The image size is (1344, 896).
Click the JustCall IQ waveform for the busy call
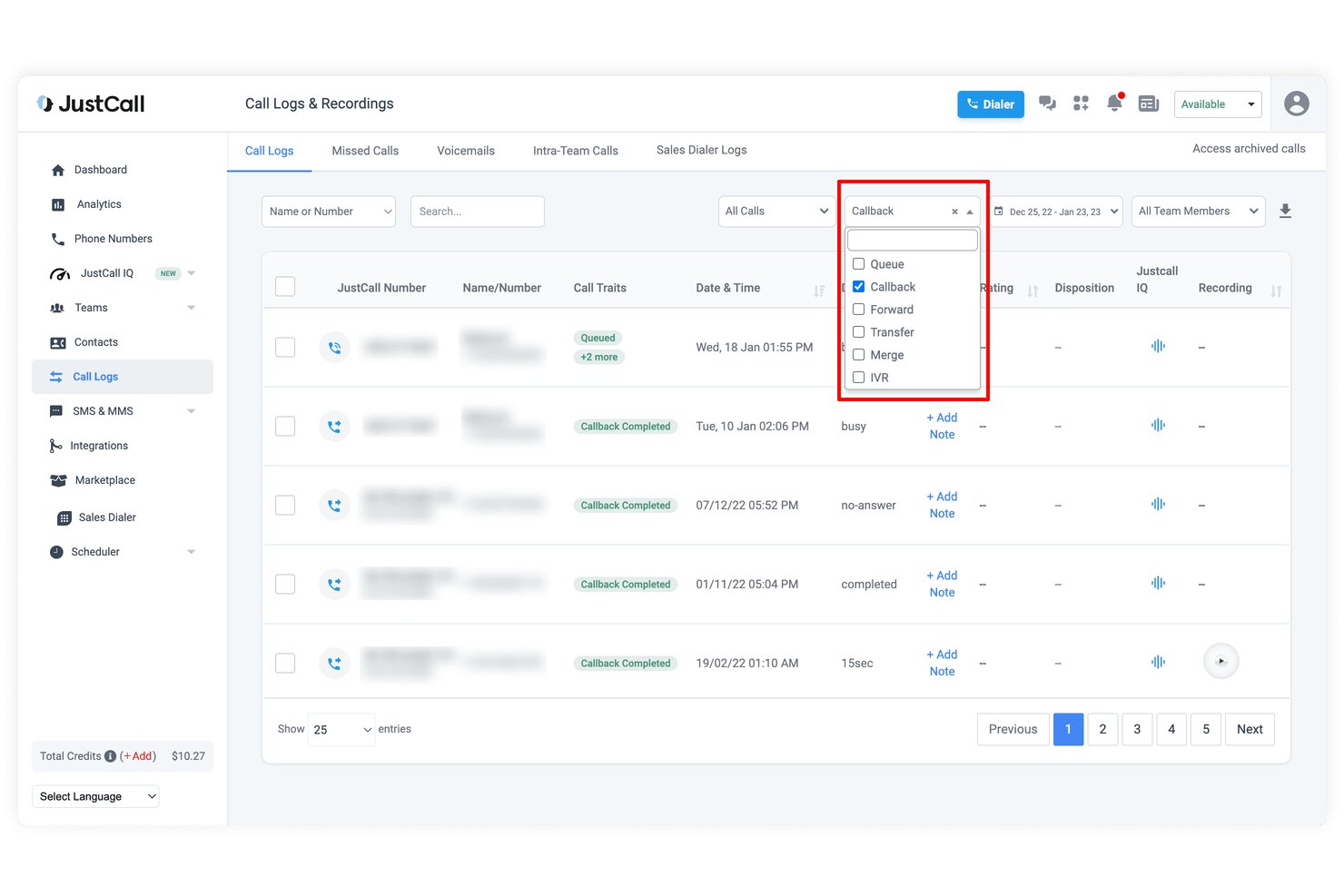click(x=1158, y=425)
